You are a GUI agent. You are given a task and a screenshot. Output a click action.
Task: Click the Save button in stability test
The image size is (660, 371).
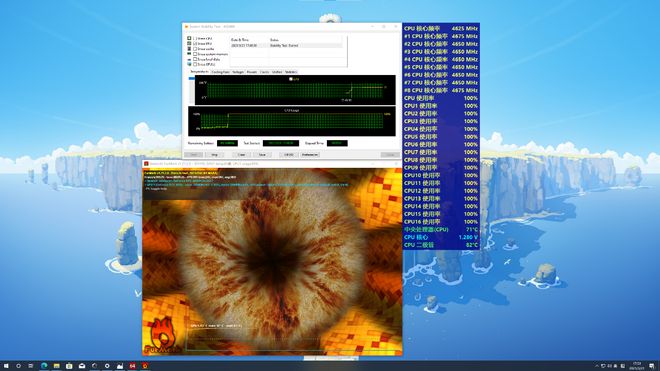(262, 155)
